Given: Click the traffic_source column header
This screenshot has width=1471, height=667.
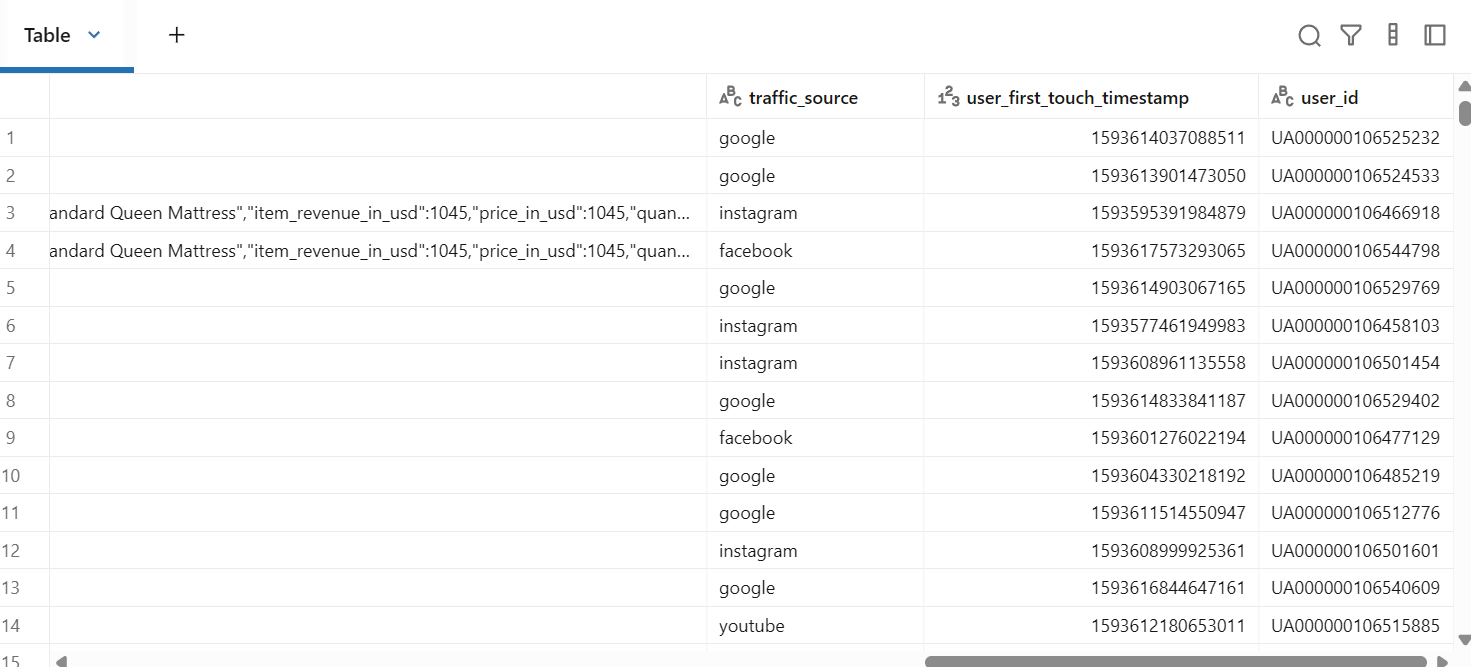Looking at the screenshot, I should click(x=803, y=98).
